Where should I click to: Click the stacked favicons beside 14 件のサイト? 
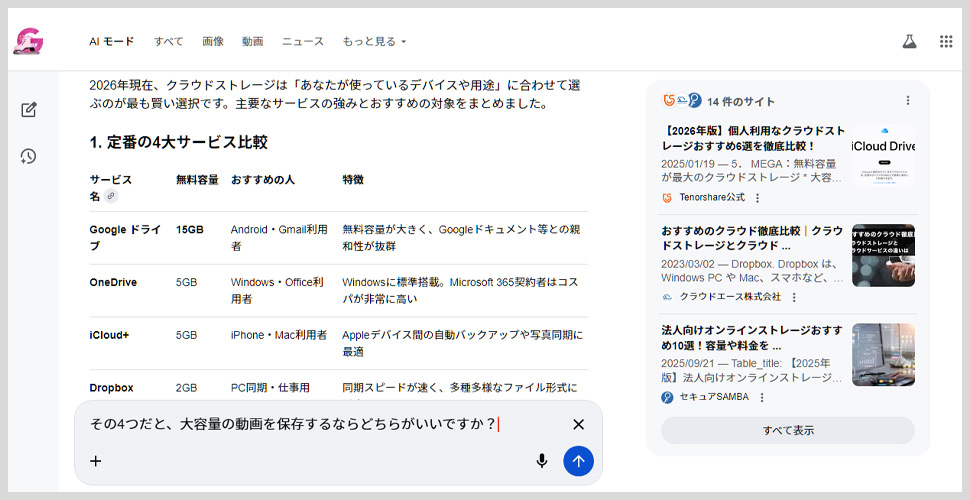click(682, 100)
